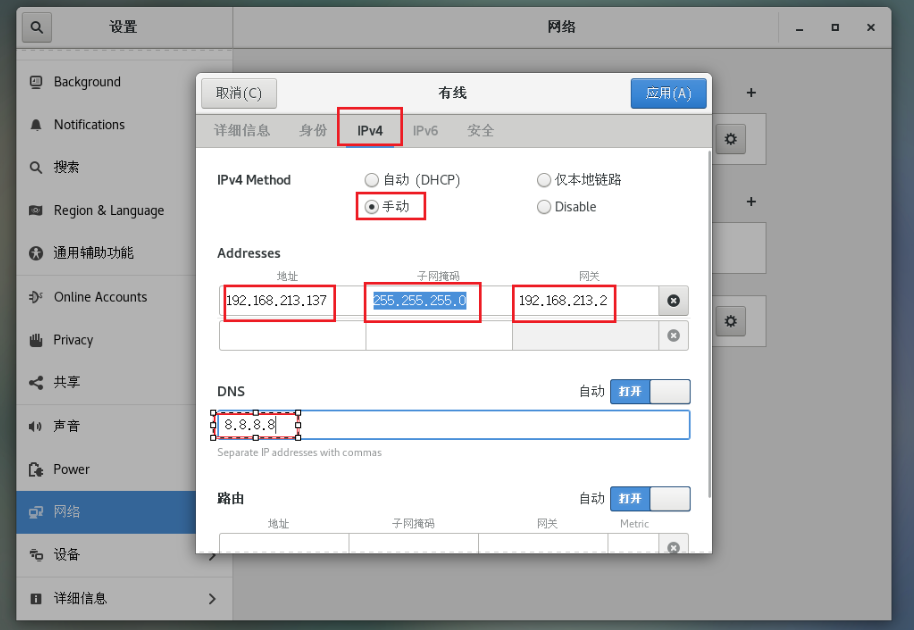The width and height of the screenshot is (914, 630).
Task: Click the Online Accounts icon
Action: (36, 297)
